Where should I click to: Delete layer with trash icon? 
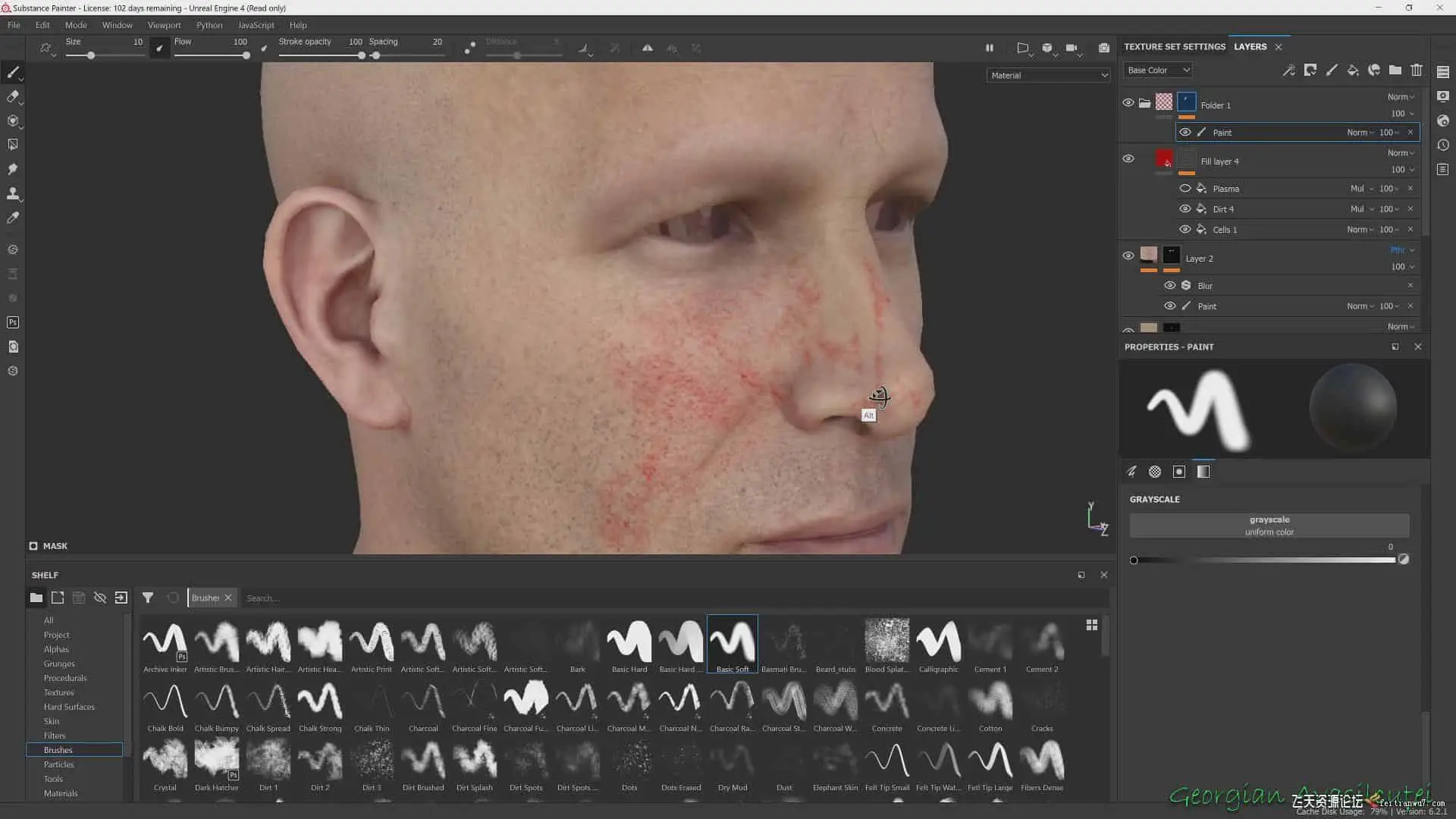tap(1417, 70)
